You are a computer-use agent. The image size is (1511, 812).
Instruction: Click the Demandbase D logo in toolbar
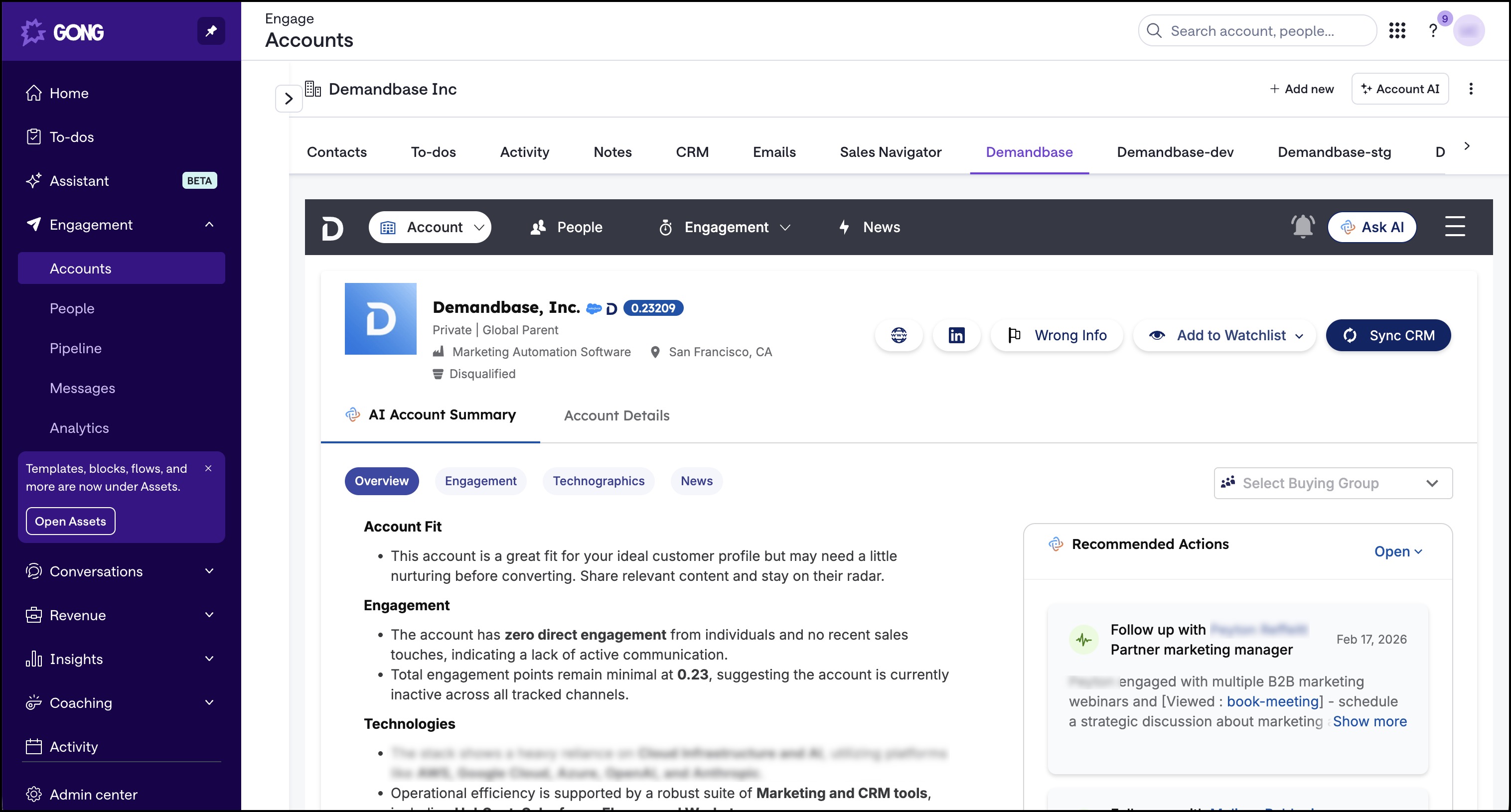click(x=332, y=228)
